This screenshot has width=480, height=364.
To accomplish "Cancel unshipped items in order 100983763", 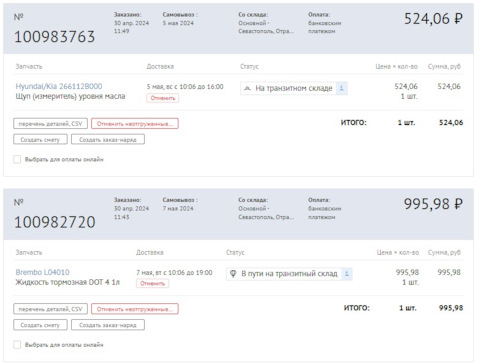I will point(135,124).
